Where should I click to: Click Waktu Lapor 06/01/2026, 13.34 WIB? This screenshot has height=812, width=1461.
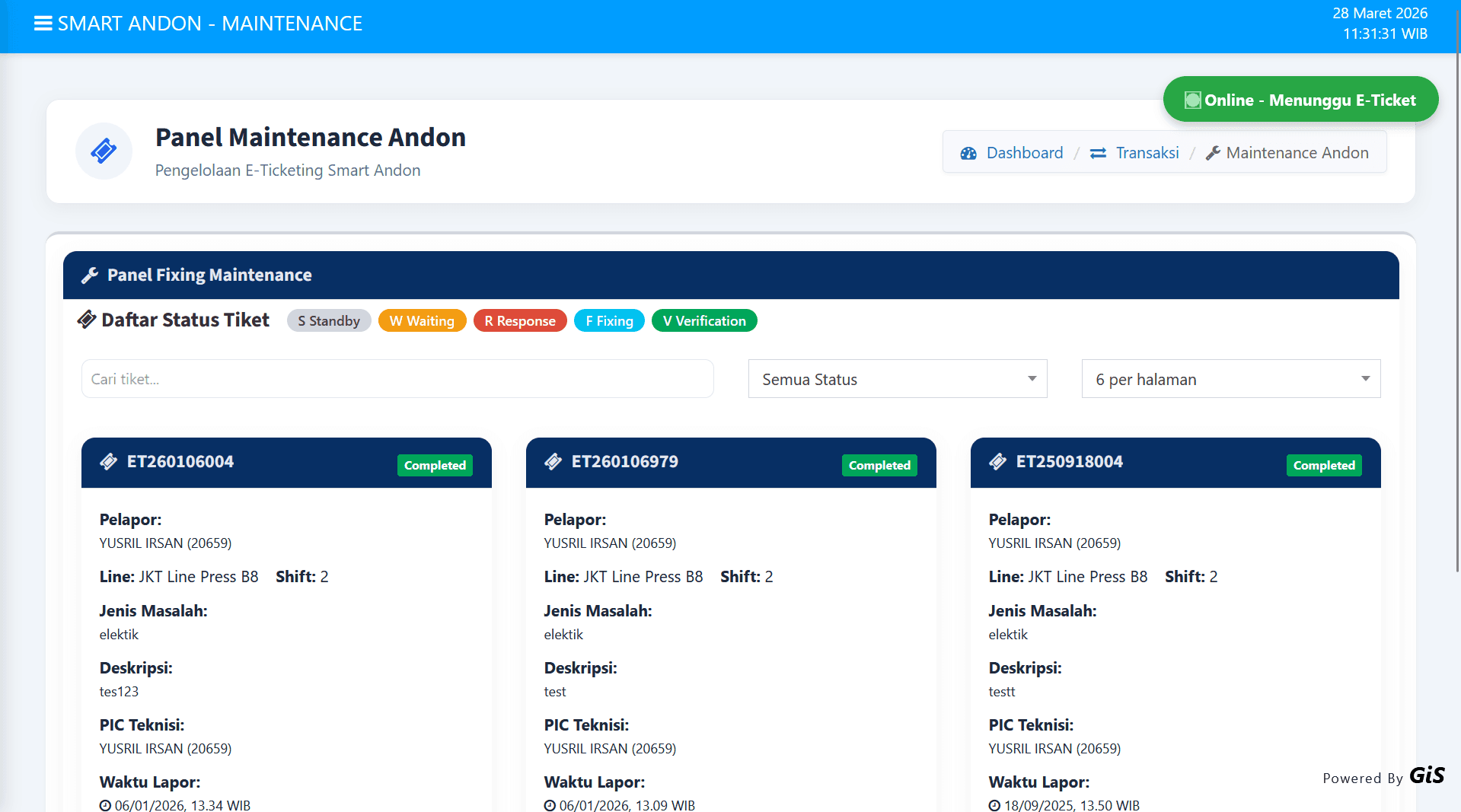(x=183, y=805)
